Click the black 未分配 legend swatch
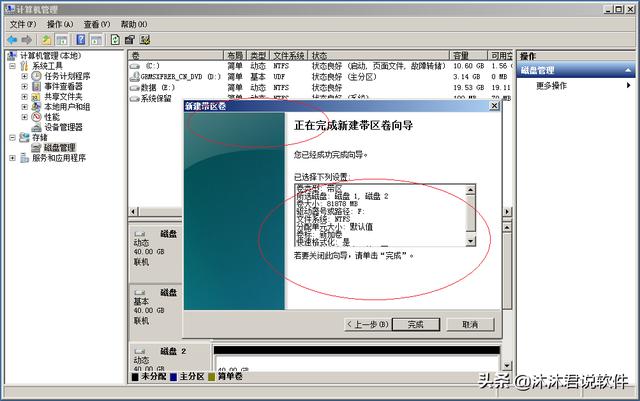Viewport: 640px width, 401px height. click(x=135, y=377)
